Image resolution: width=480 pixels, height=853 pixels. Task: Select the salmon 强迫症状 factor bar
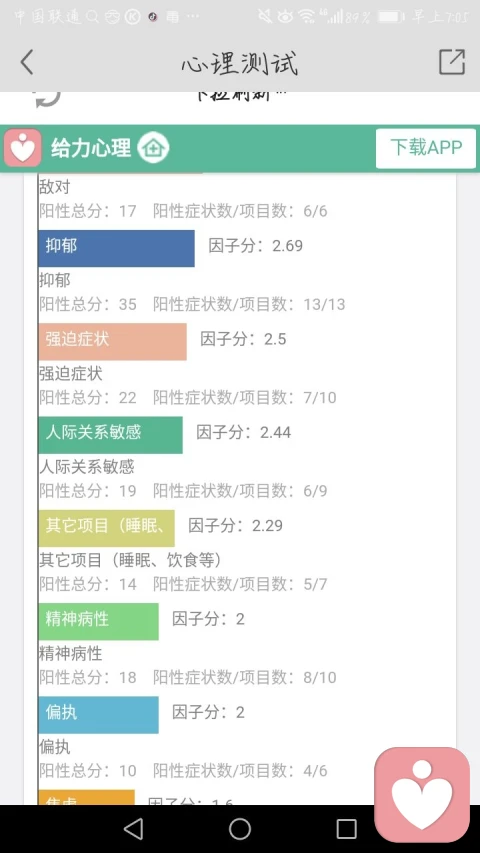(113, 342)
